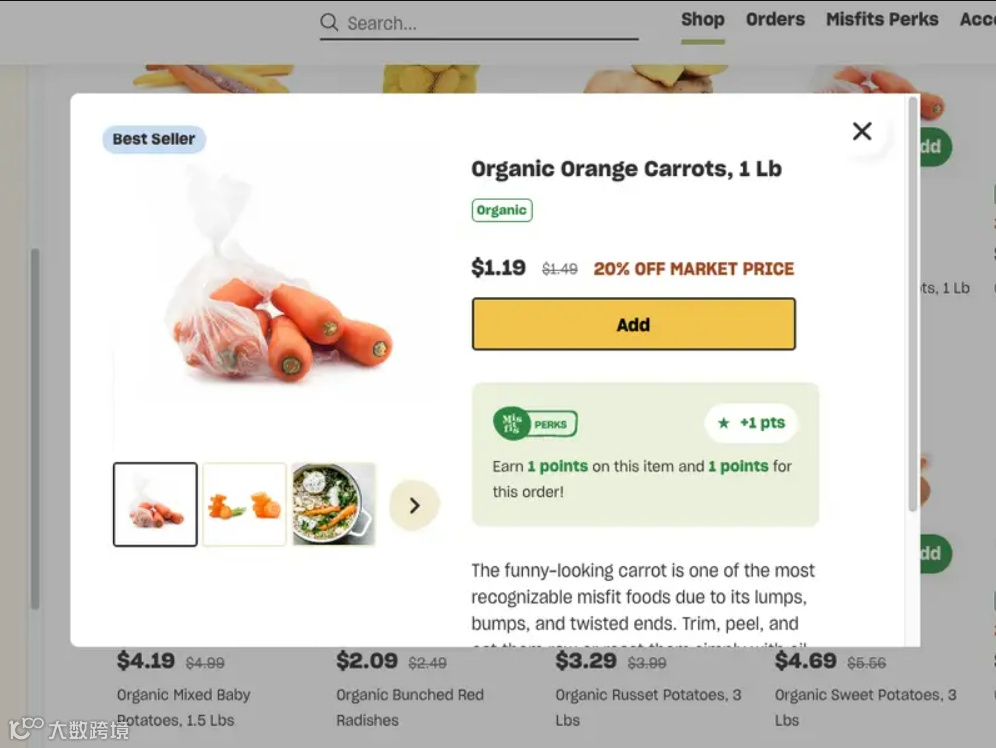Click the Best Seller badge
Screen dimensions: 996x748
(154, 139)
